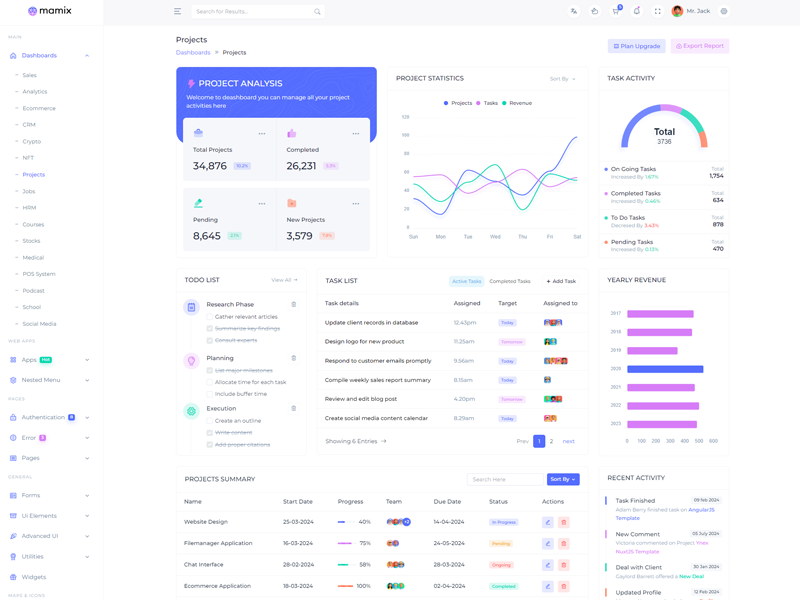Expand the Authentication sidebar menu

pyautogui.click(x=50, y=417)
